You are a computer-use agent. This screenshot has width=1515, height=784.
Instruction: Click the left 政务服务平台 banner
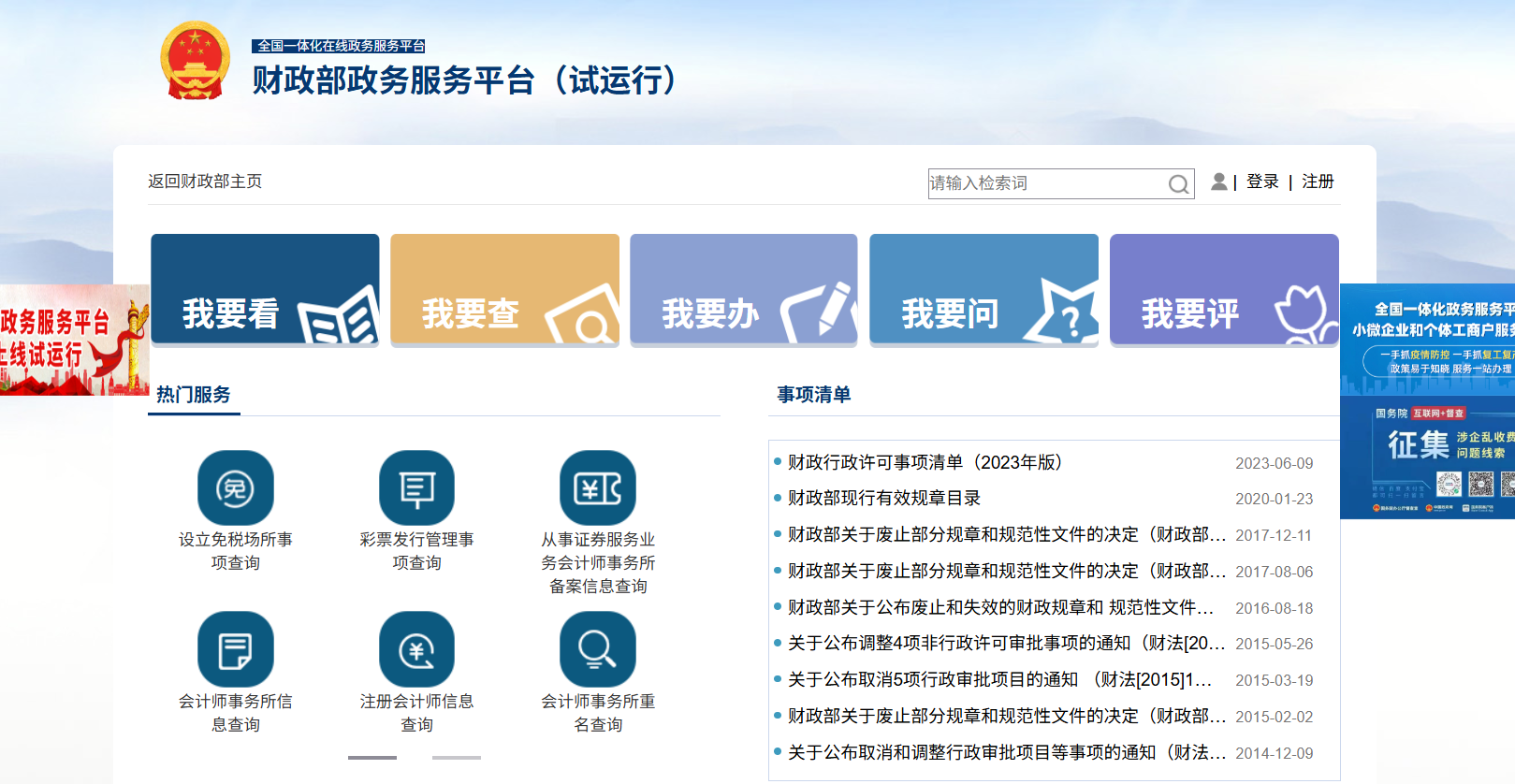[x=75, y=340]
